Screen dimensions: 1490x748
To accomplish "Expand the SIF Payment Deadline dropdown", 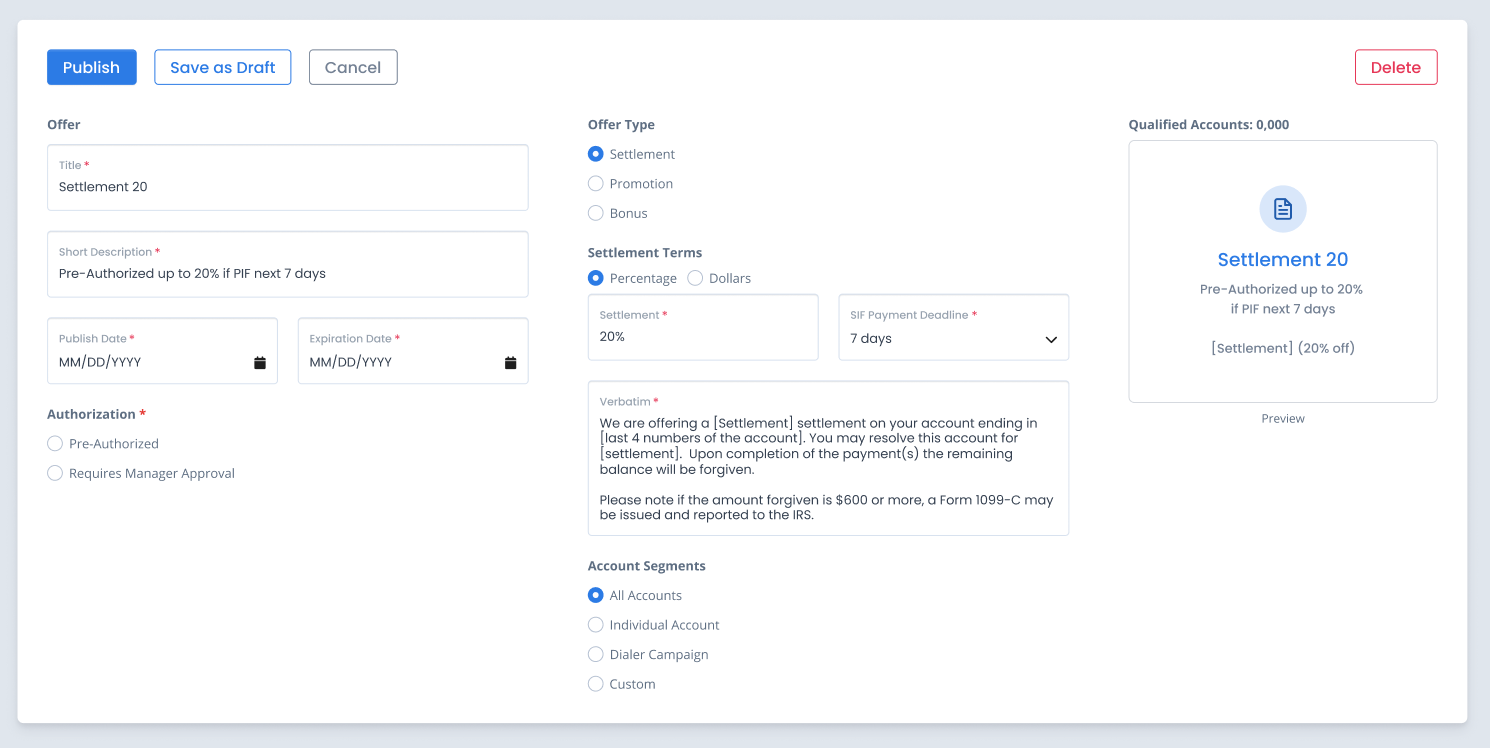I will (953, 339).
